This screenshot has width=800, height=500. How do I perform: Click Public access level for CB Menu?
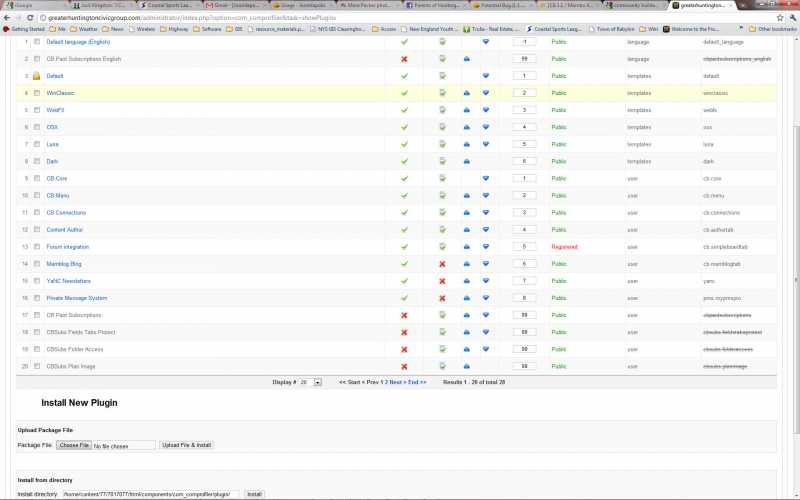(559, 195)
